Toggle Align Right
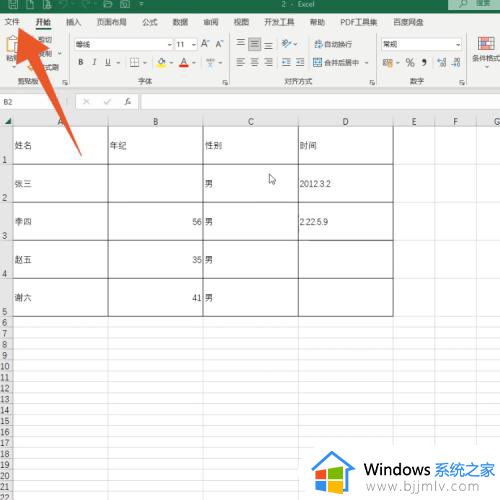 [x=268, y=62]
